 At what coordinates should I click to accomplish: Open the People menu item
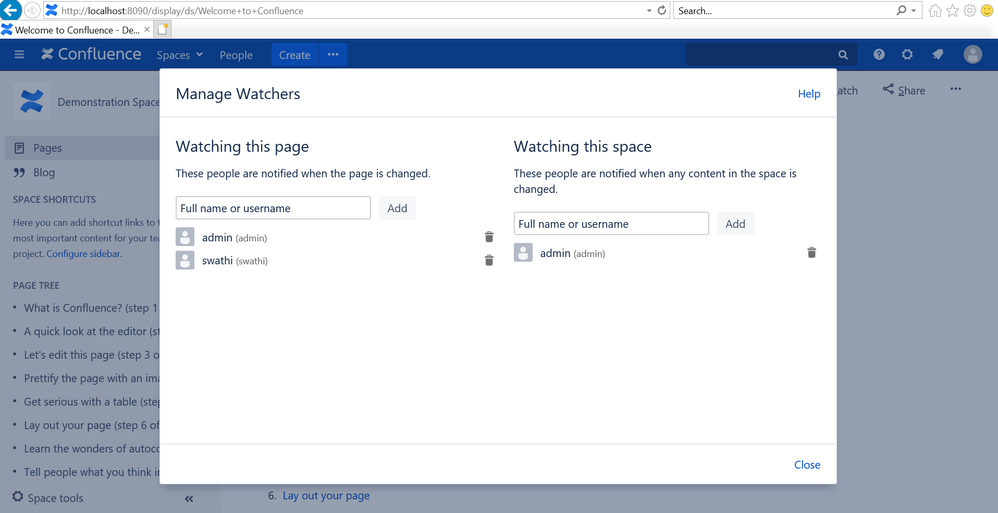click(x=236, y=55)
